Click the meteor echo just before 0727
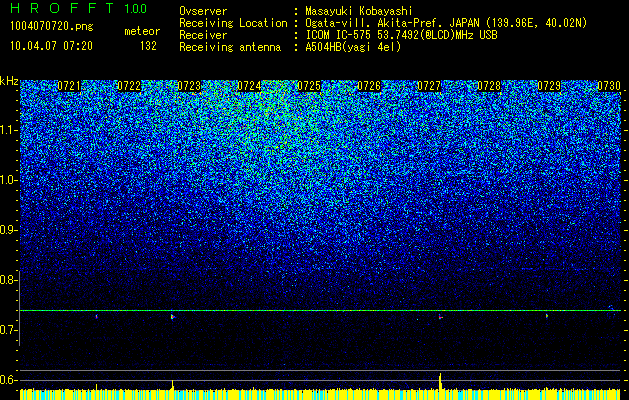 click(440, 317)
